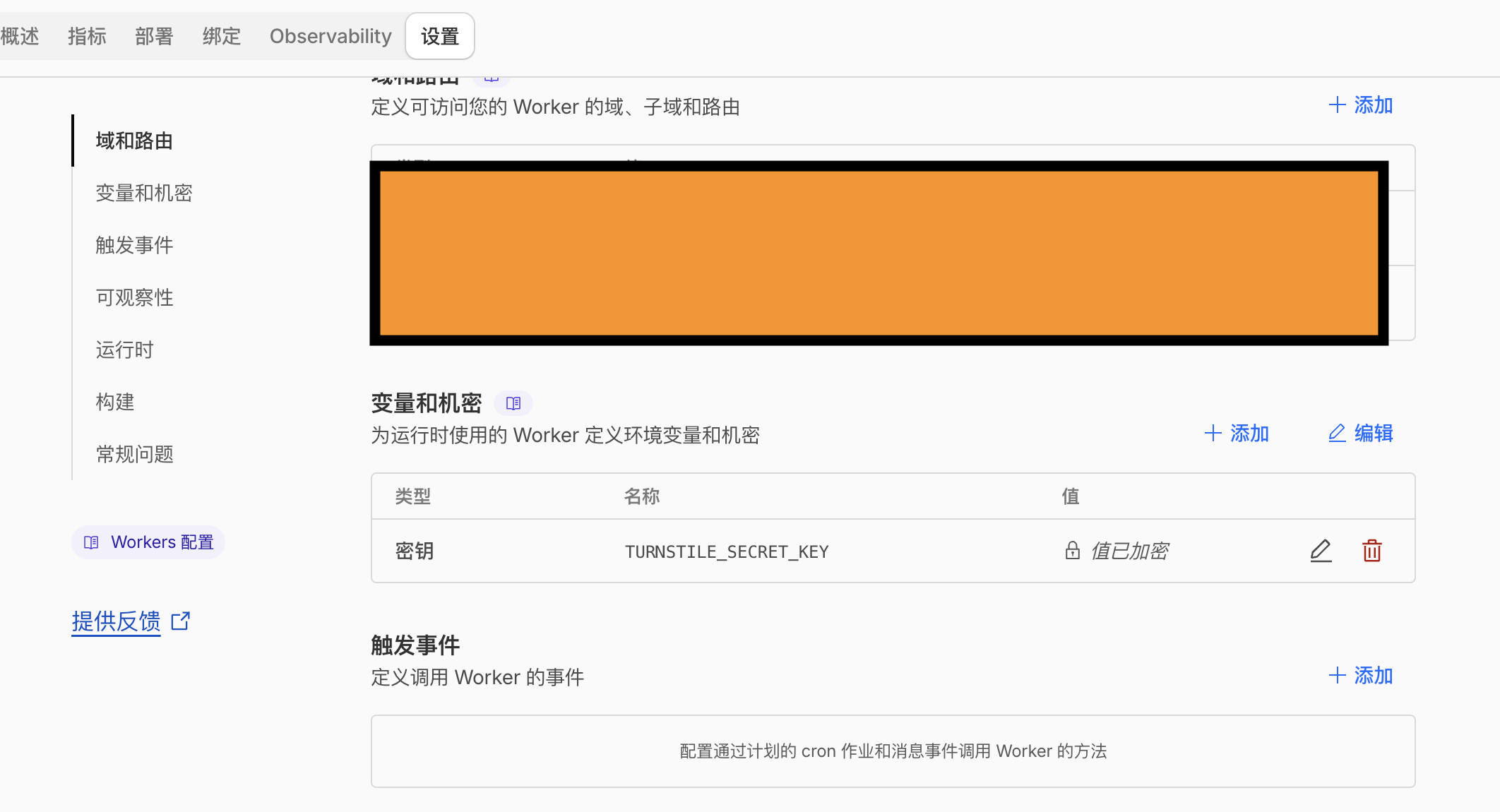The width and height of the screenshot is (1500, 812).
Task: Click the 变量和机密 section heading
Action: click(427, 403)
